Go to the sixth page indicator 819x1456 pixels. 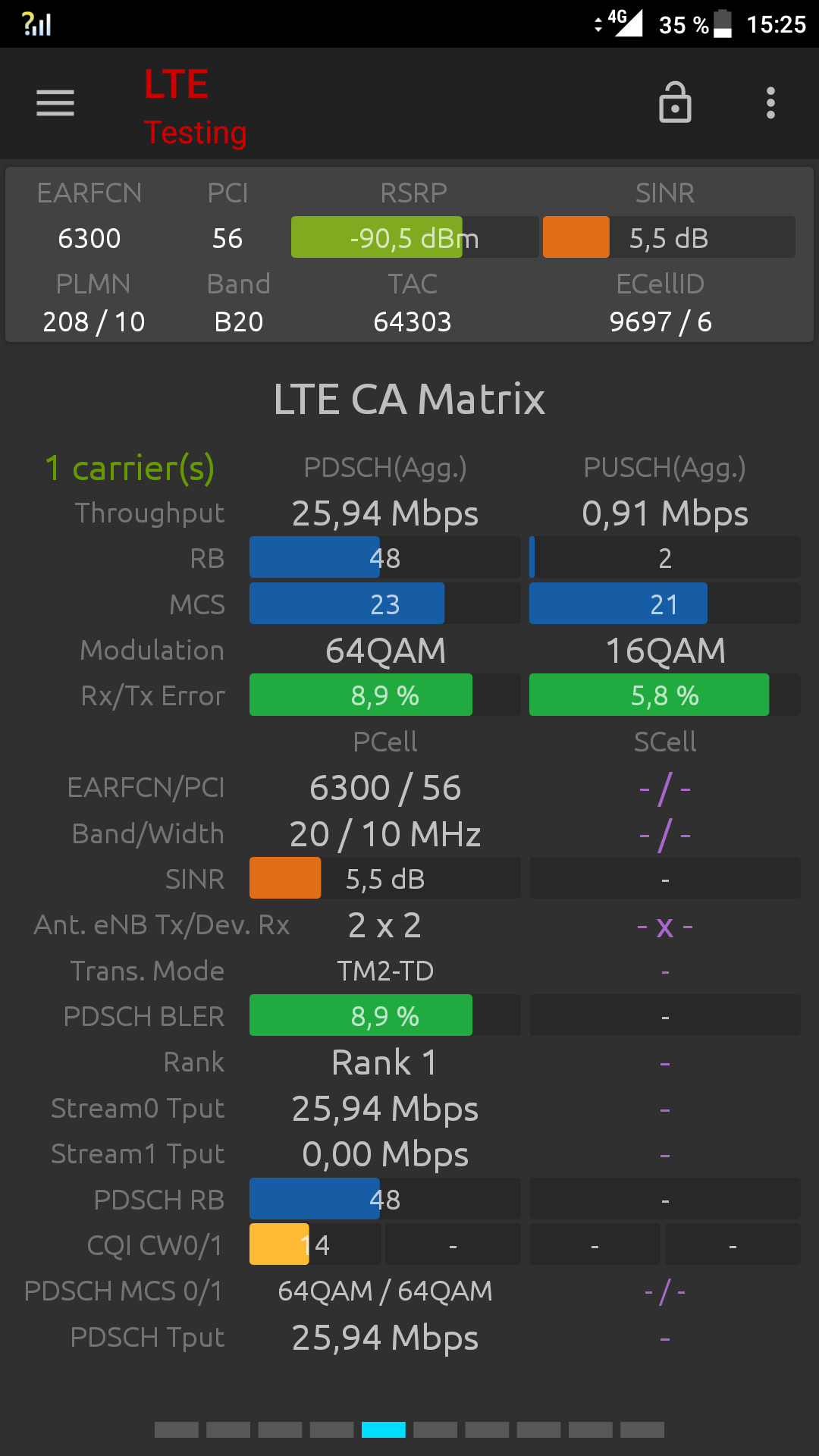click(x=435, y=1430)
